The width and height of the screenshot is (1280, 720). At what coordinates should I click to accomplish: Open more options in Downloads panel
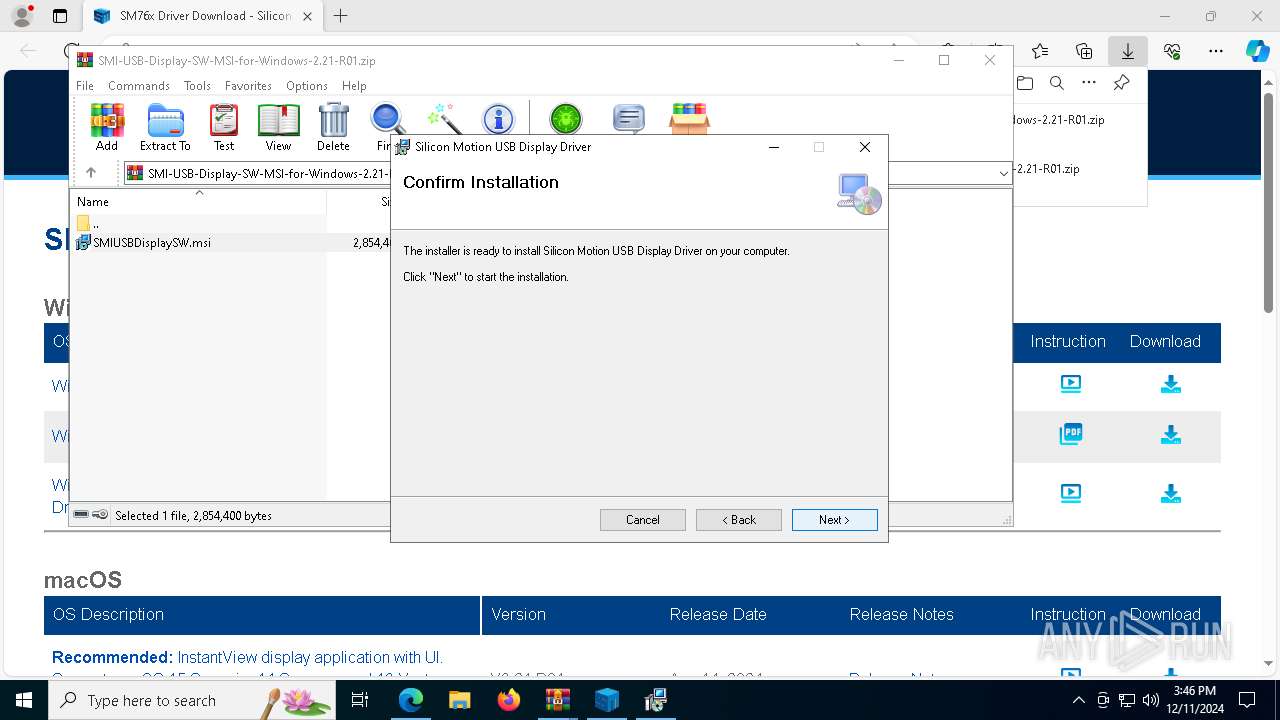click(x=1089, y=83)
